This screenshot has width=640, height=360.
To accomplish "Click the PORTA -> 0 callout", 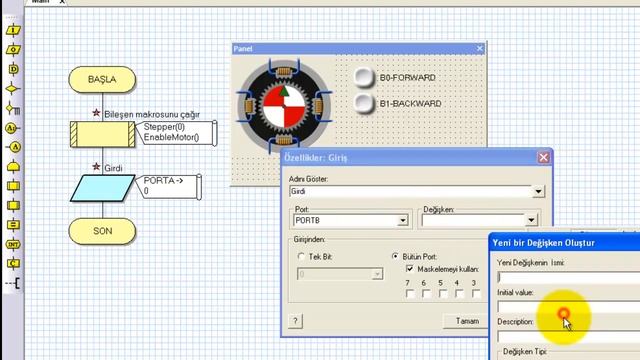I will (x=168, y=187).
